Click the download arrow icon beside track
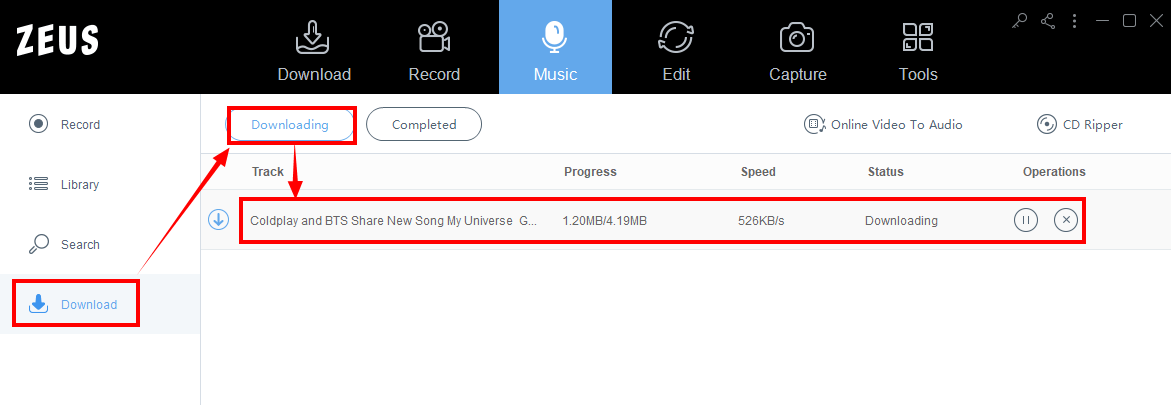The height and width of the screenshot is (405, 1171). pyautogui.click(x=218, y=220)
